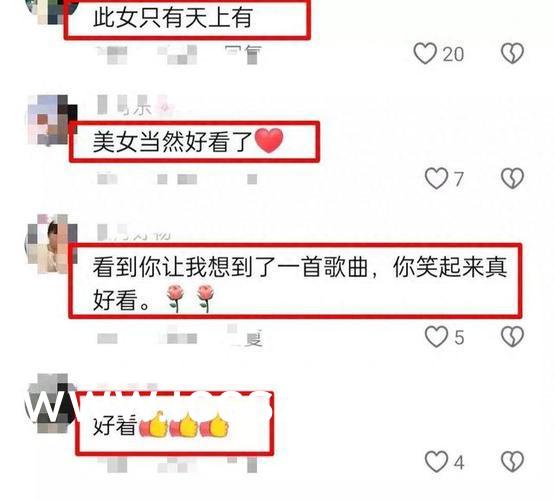Like the comment with 5 likes
Image resolution: width=554 pixels, height=500 pixels.
(436, 336)
